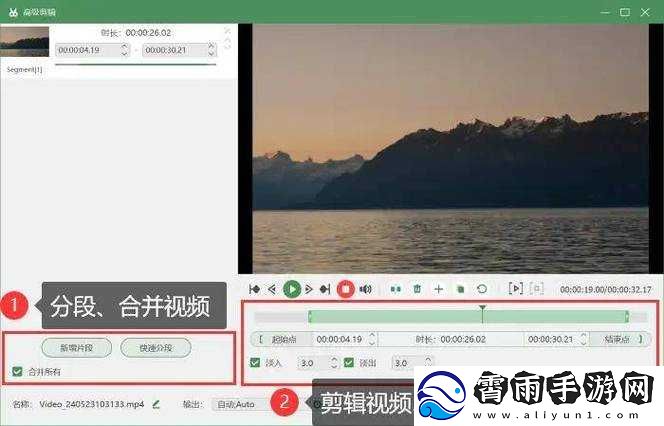This screenshot has width=664, height=426.
Task: Click the pencil icon beside the file name
Action: tap(156, 404)
